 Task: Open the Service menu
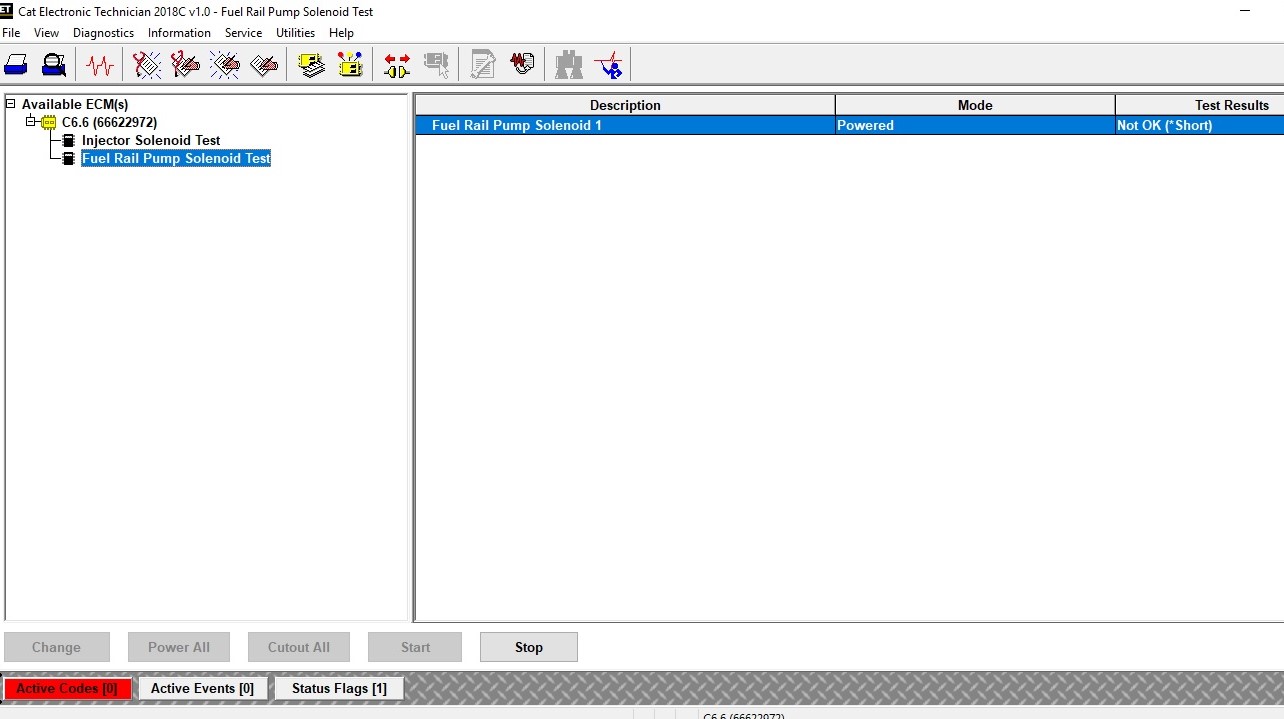pyautogui.click(x=243, y=33)
